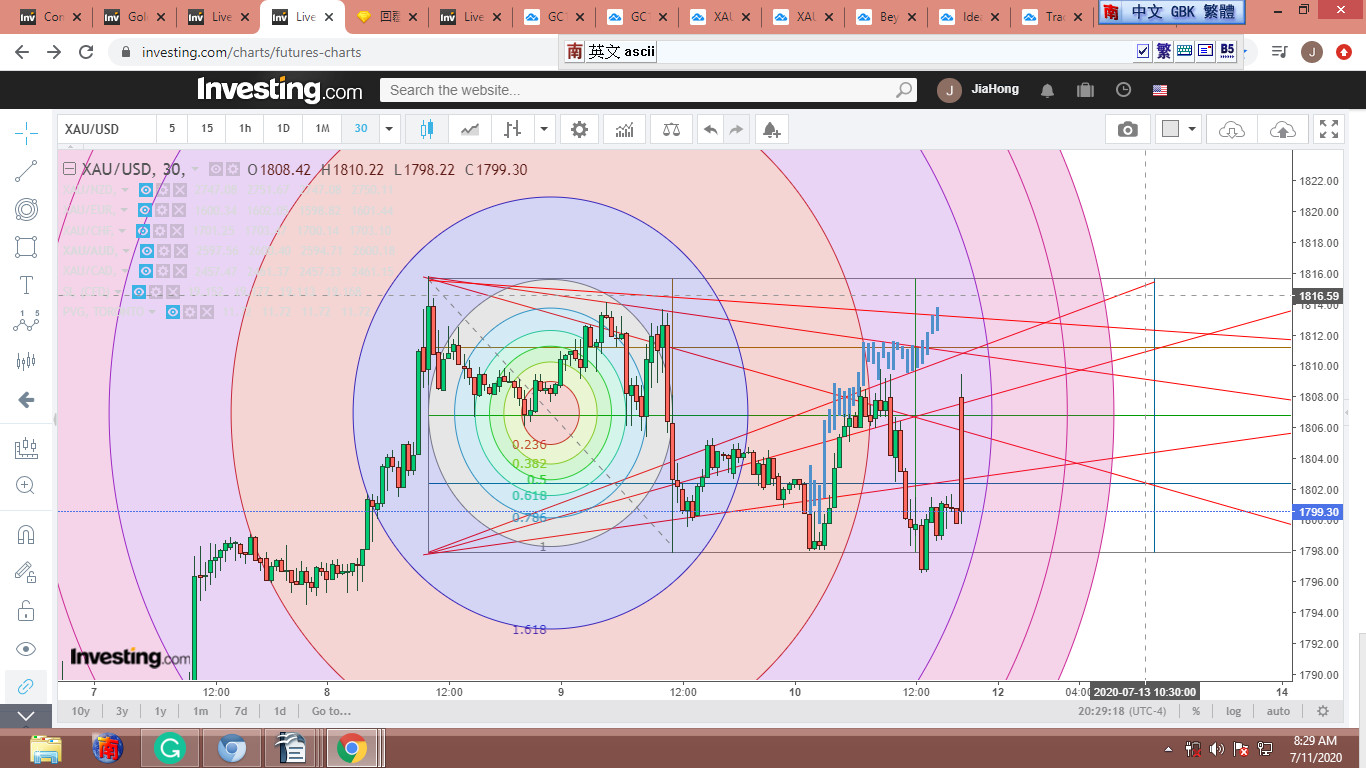Click the compare symbols scale icon
This screenshot has width=1366, height=768.
(x=671, y=129)
